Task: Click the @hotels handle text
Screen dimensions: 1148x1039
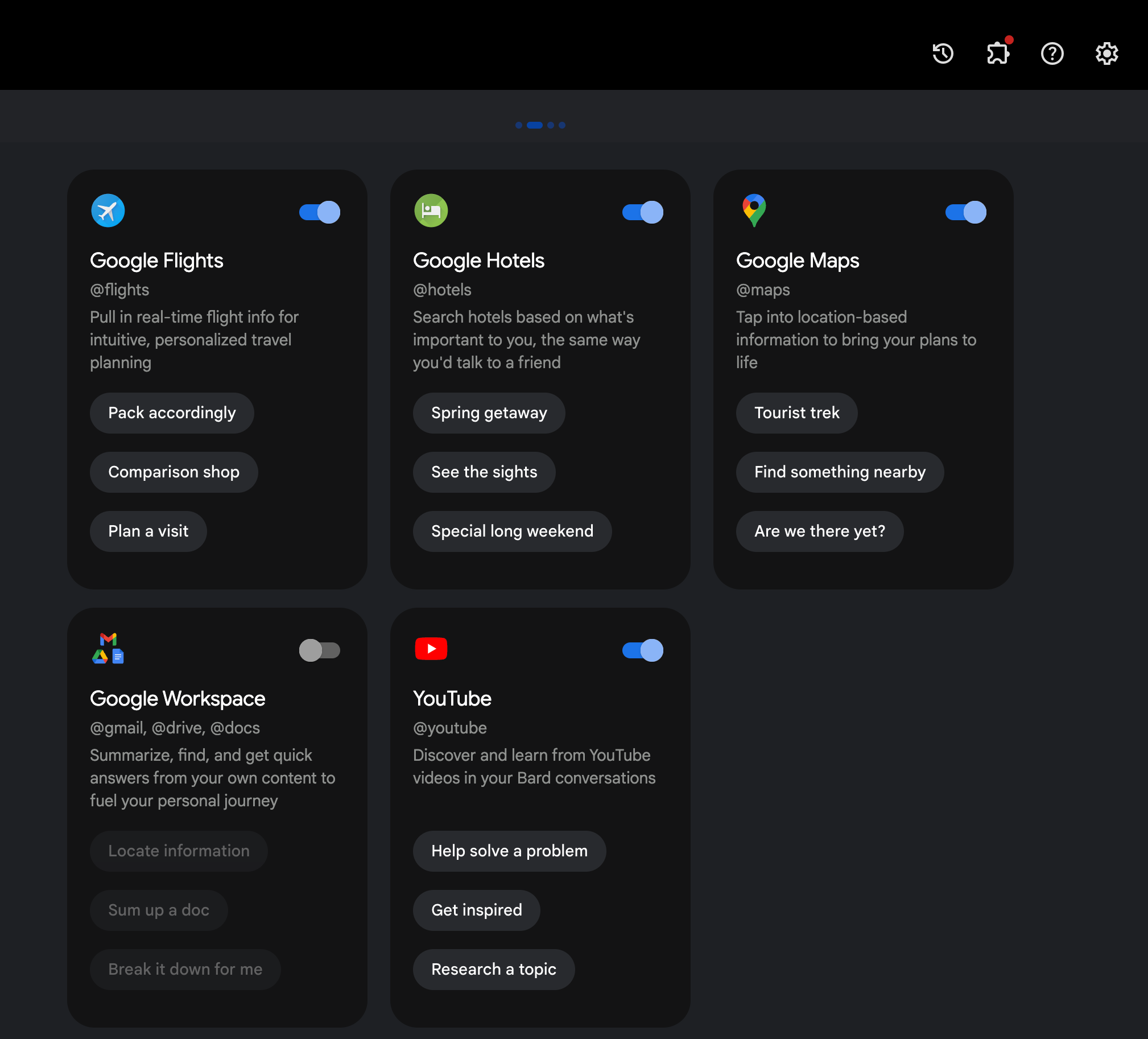Action: point(443,290)
